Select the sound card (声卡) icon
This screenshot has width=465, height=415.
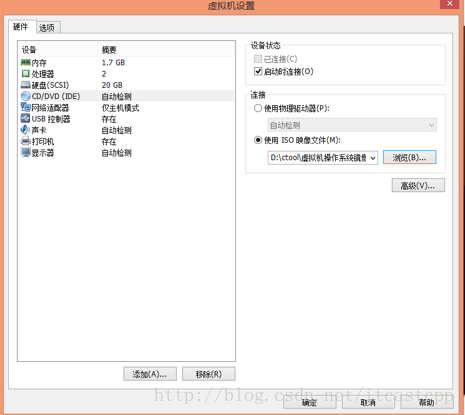25,130
